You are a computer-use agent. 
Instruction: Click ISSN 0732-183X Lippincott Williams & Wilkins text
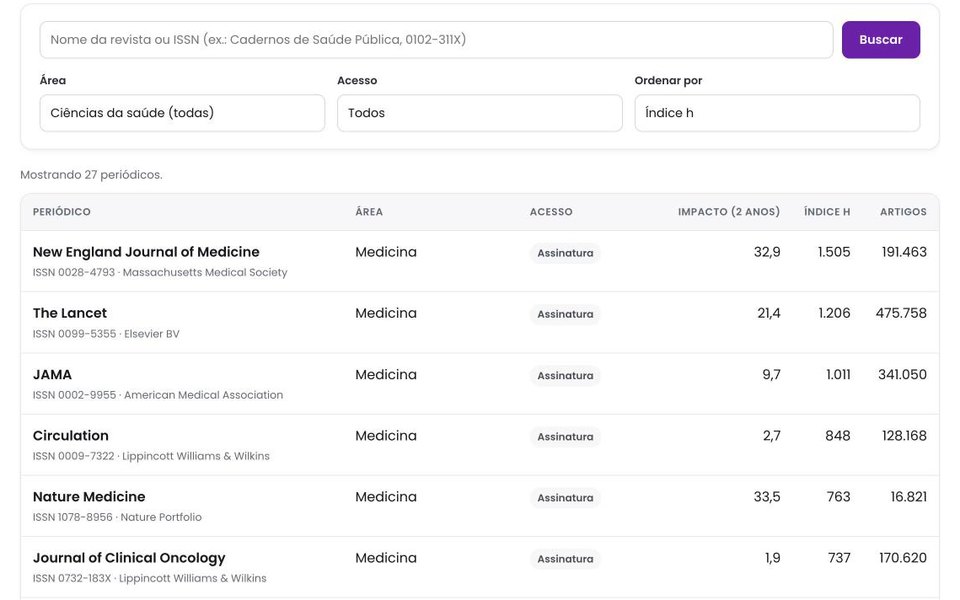pyautogui.click(x=149, y=579)
